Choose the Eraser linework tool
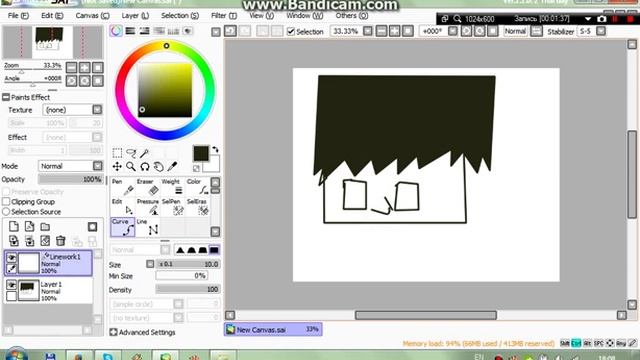The height and width of the screenshot is (360, 640). 148,187
